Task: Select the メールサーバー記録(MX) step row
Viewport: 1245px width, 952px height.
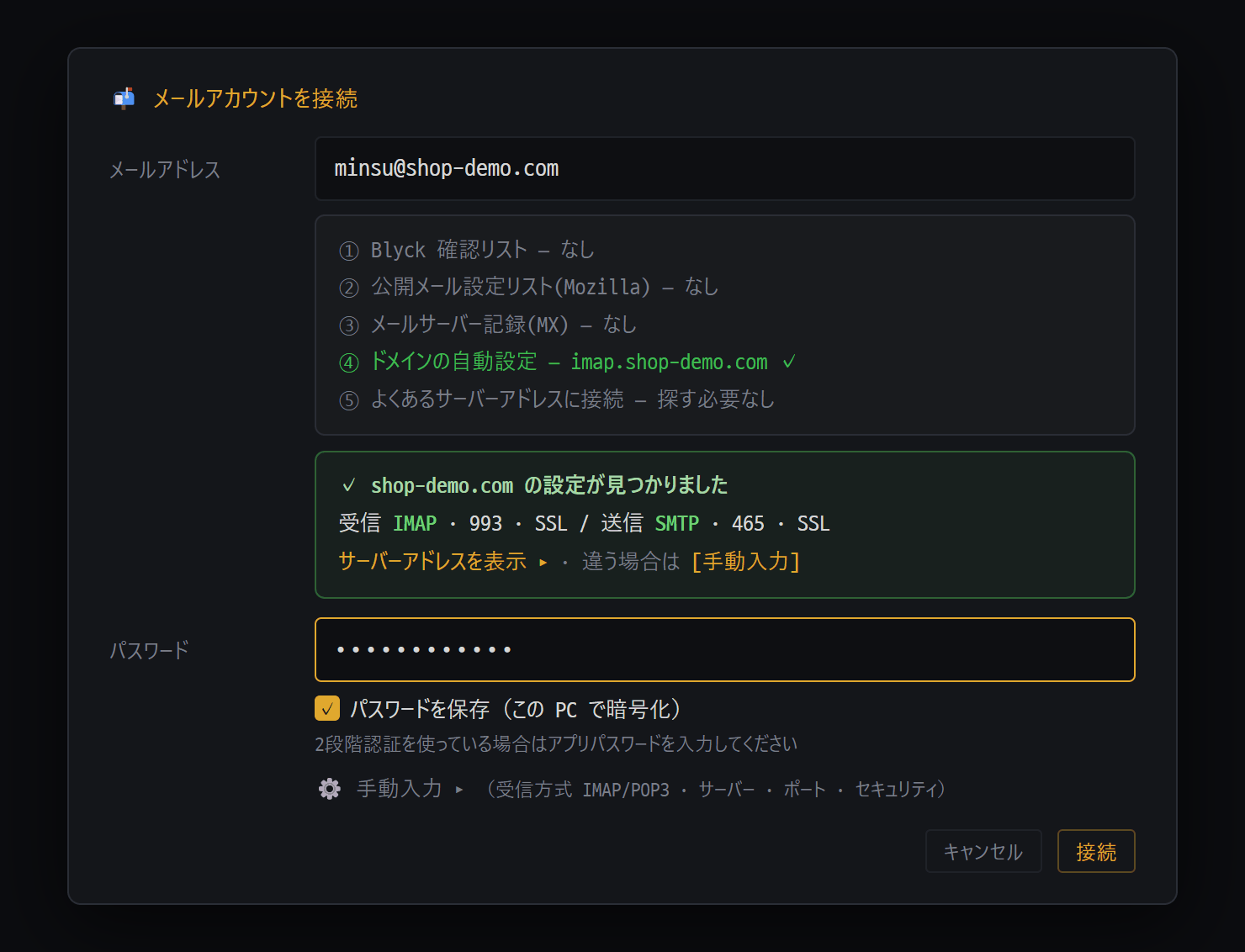Action: [488, 325]
